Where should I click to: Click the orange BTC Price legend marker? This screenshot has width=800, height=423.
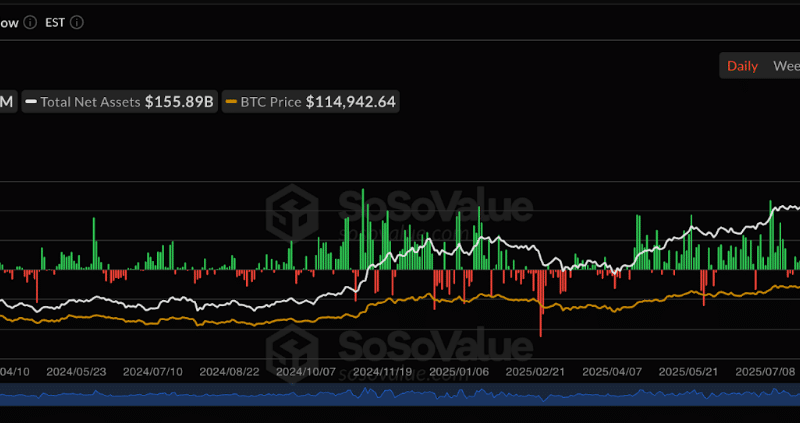[x=232, y=102]
